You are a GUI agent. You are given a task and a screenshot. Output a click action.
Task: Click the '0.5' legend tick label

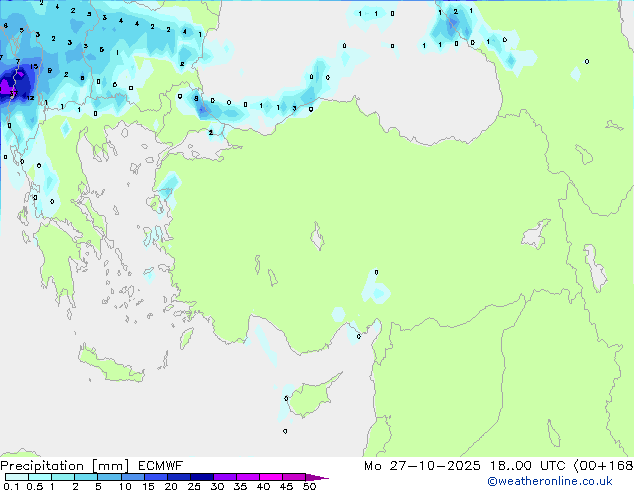click(35, 486)
